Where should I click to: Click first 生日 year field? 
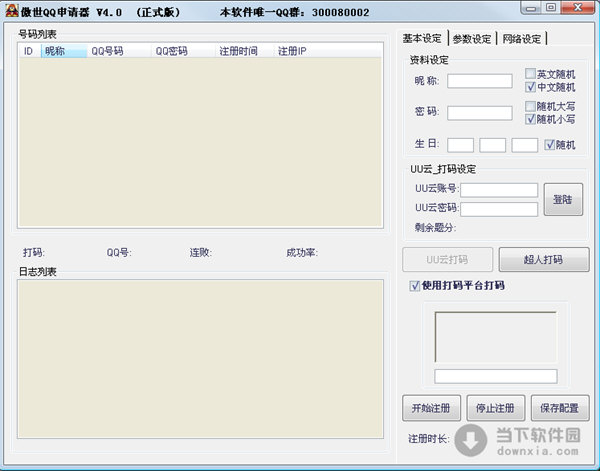pos(460,145)
